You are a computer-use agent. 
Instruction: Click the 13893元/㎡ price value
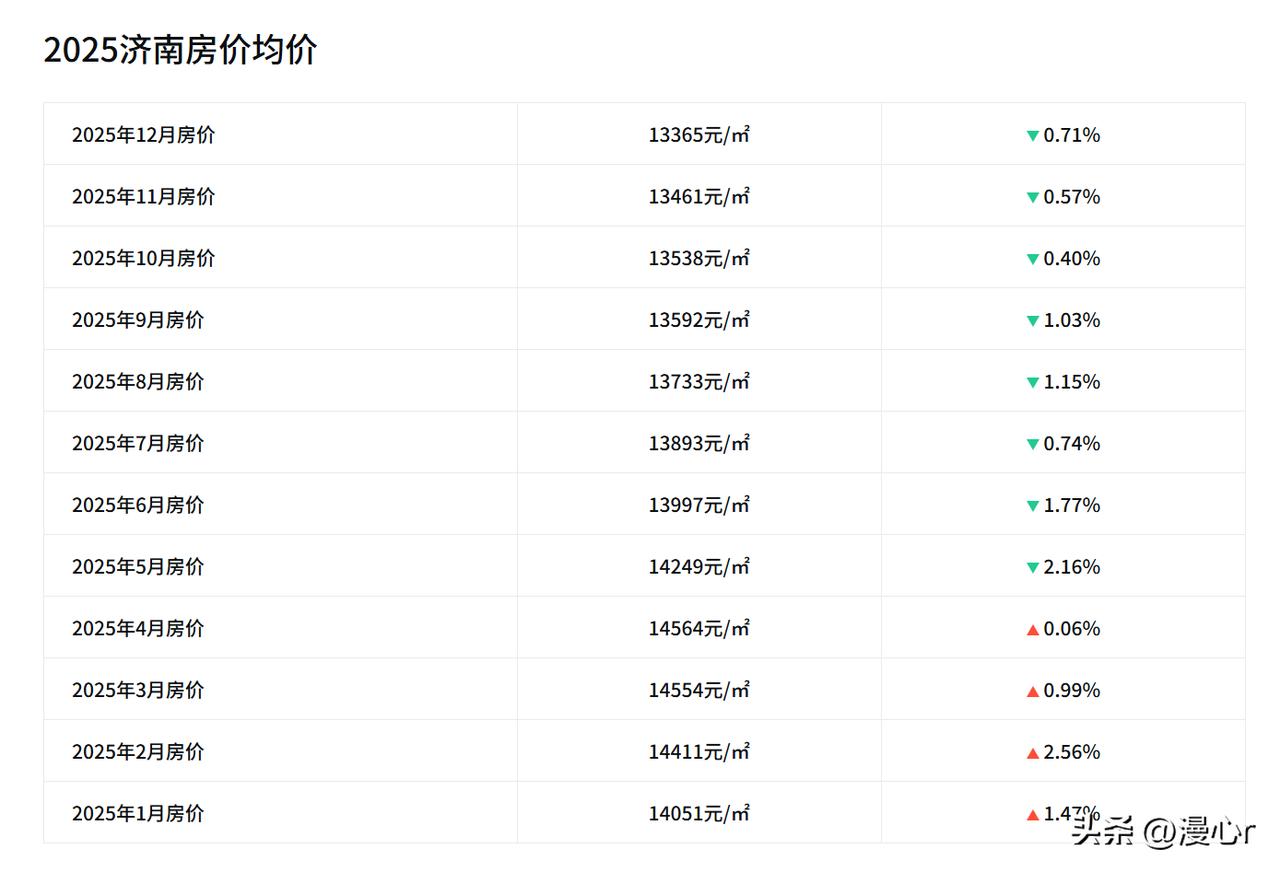point(699,443)
